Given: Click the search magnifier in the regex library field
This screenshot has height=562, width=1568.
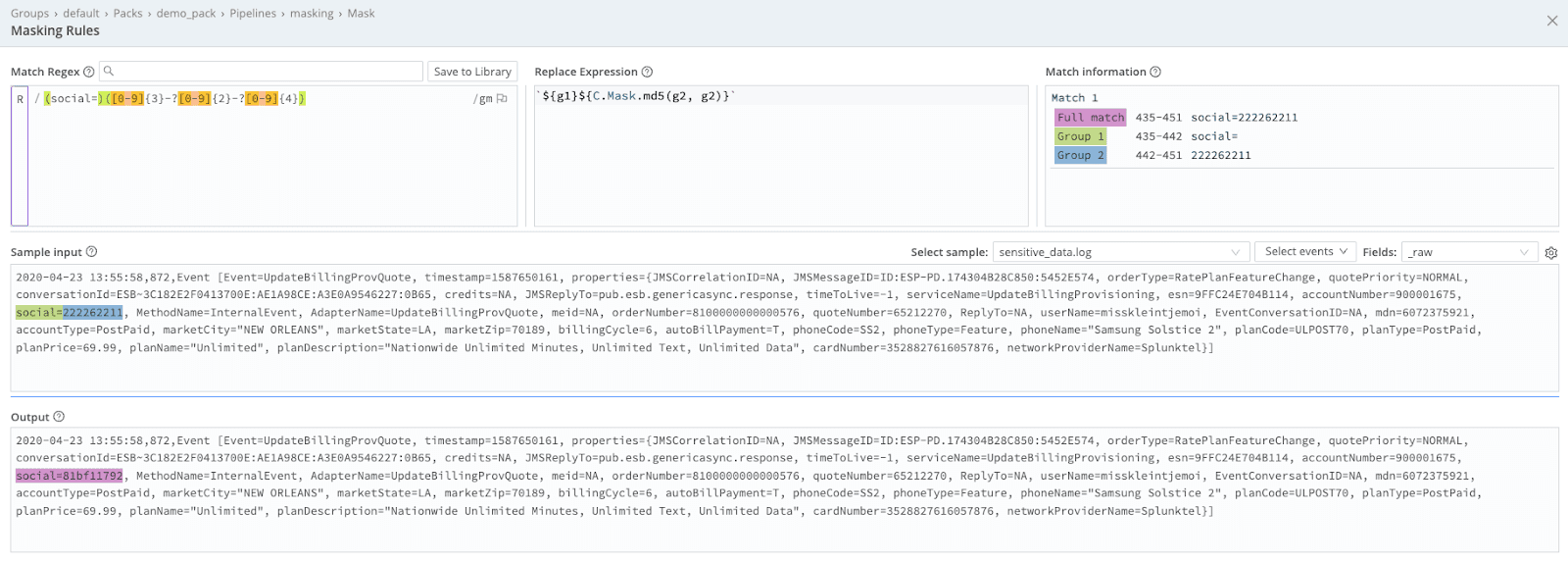Looking at the screenshot, I should click(x=109, y=72).
